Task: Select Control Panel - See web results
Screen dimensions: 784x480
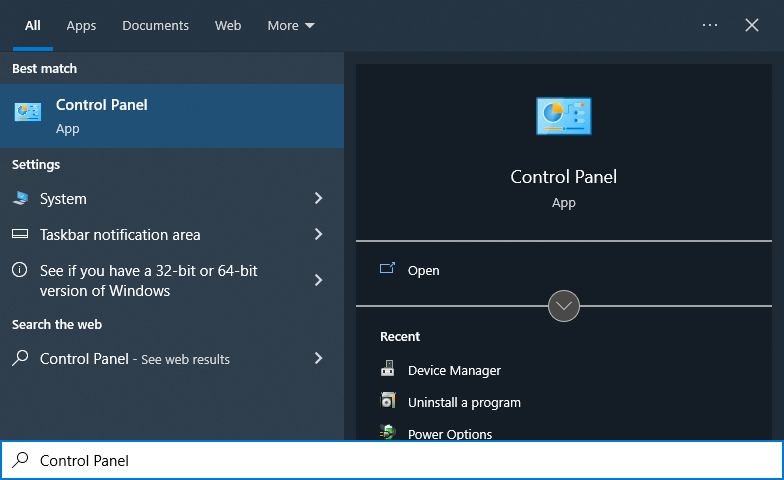Action: [172, 358]
